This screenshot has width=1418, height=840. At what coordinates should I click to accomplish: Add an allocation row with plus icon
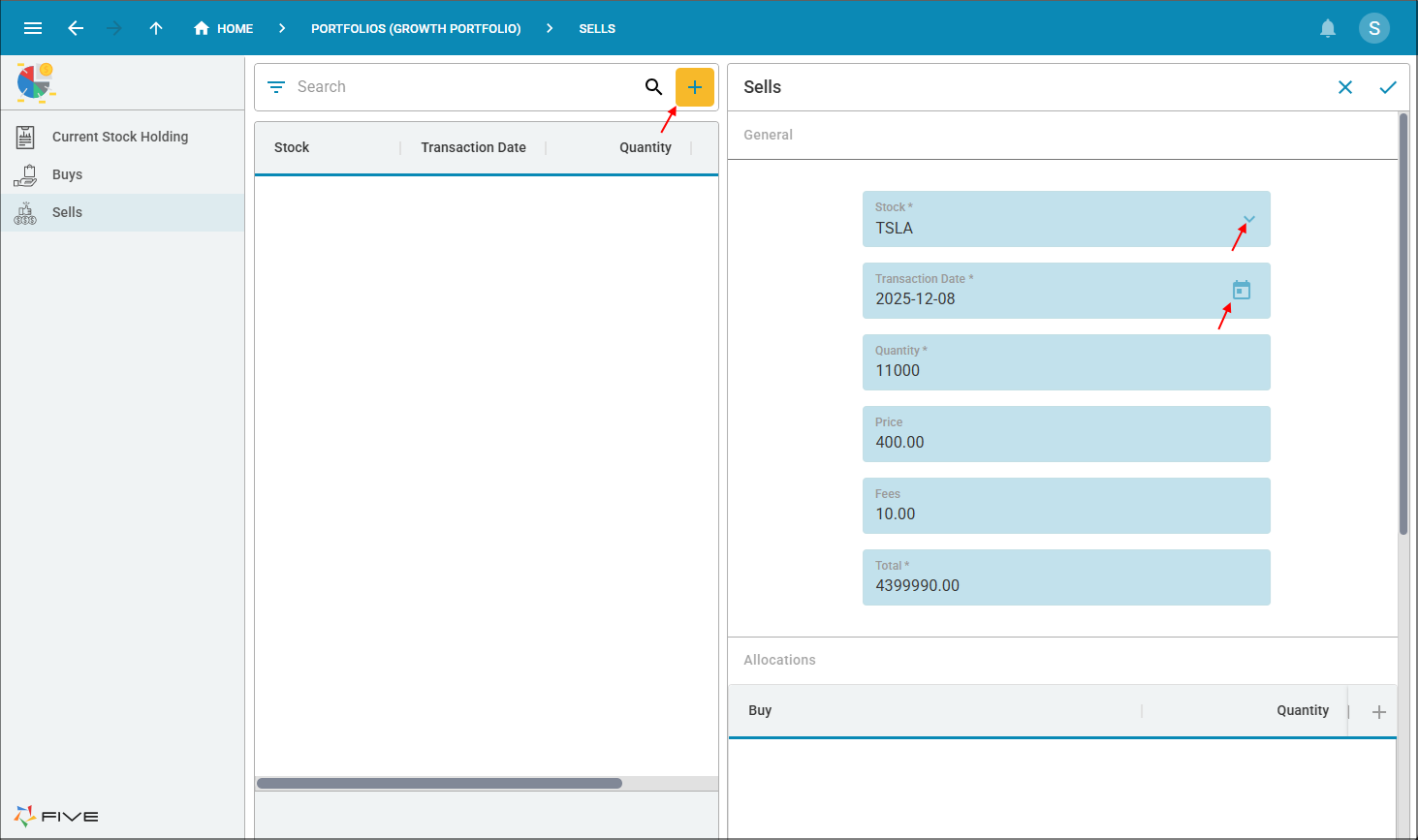coord(1379,712)
